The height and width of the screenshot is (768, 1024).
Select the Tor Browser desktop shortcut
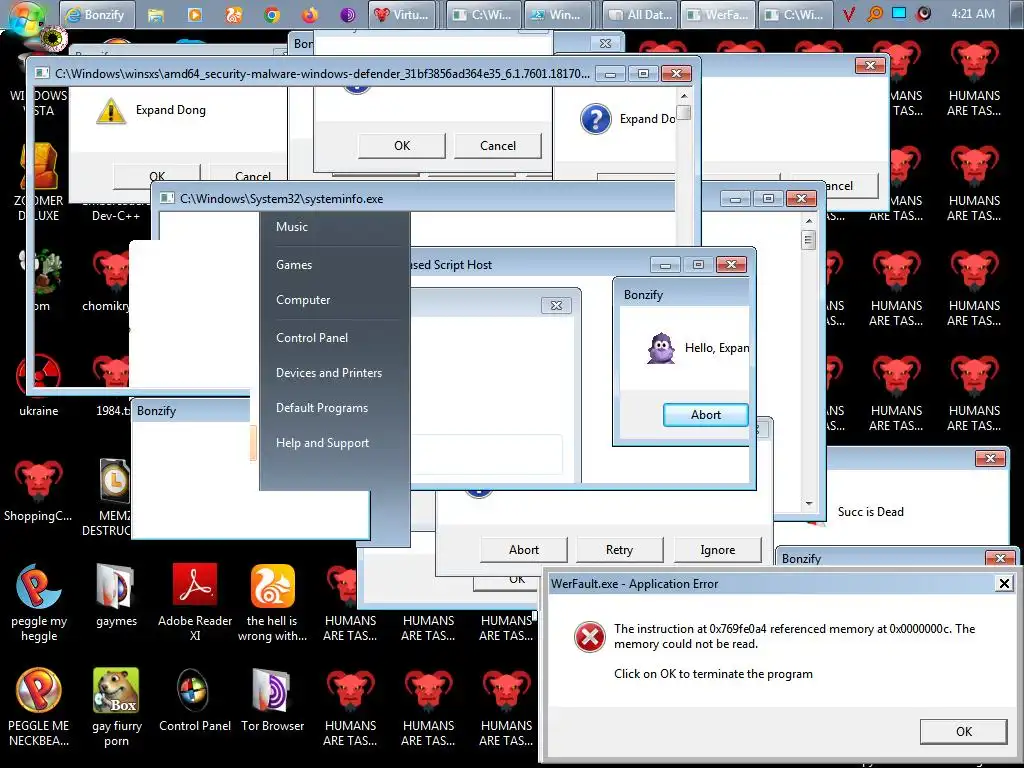pyautogui.click(x=272, y=699)
